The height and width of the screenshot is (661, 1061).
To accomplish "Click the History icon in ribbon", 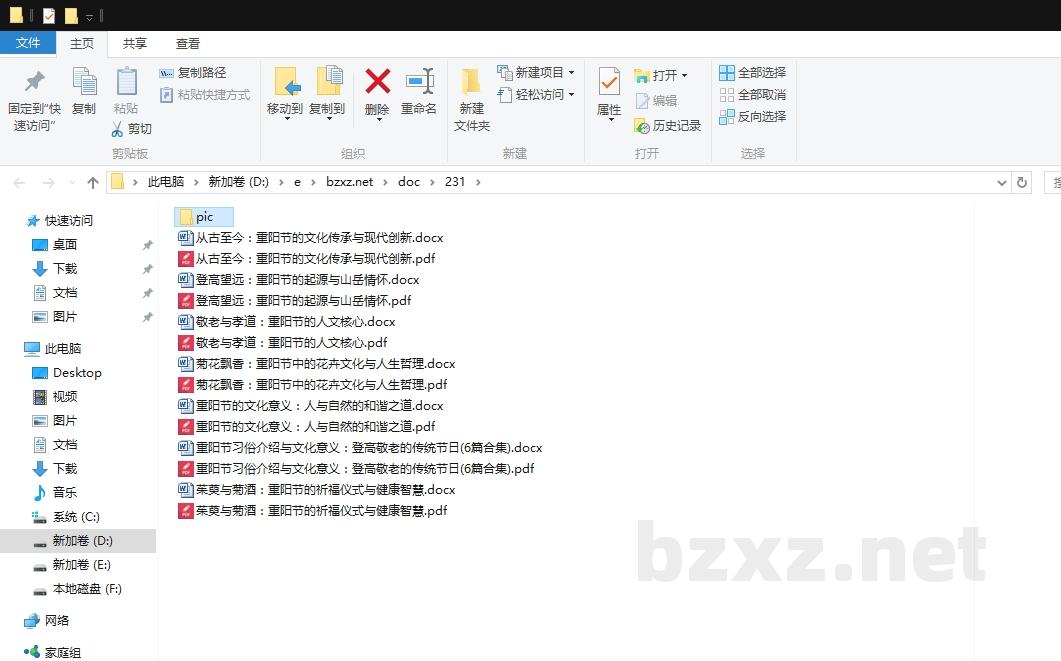I will pos(642,126).
